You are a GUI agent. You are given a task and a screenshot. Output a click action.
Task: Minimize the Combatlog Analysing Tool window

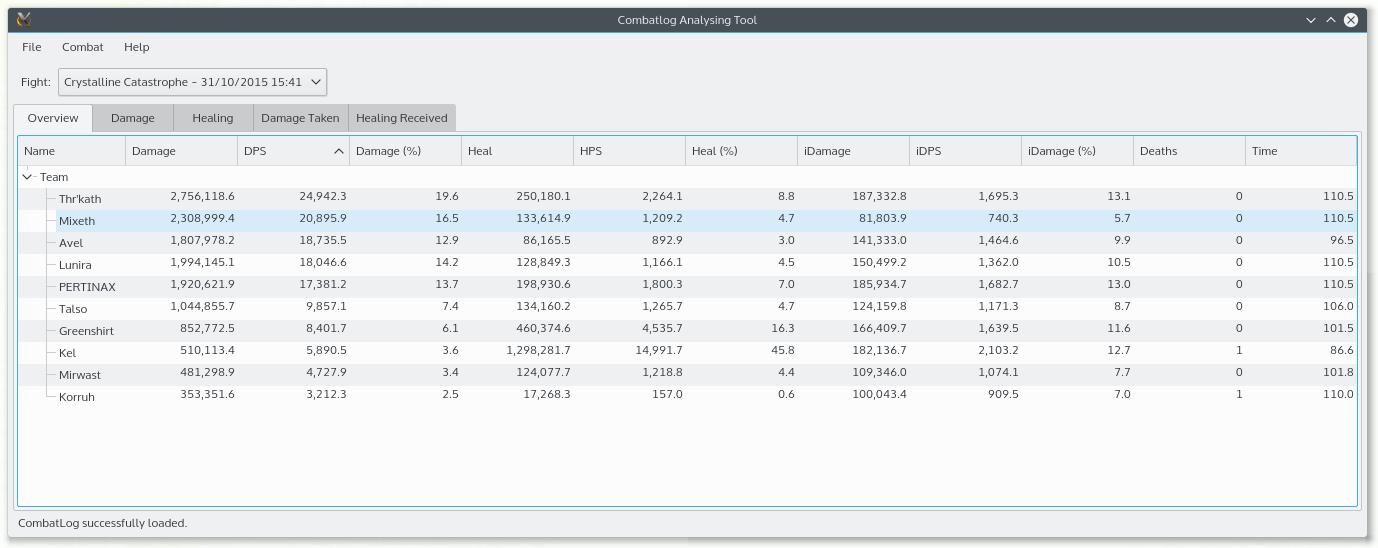tap(1311, 20)
